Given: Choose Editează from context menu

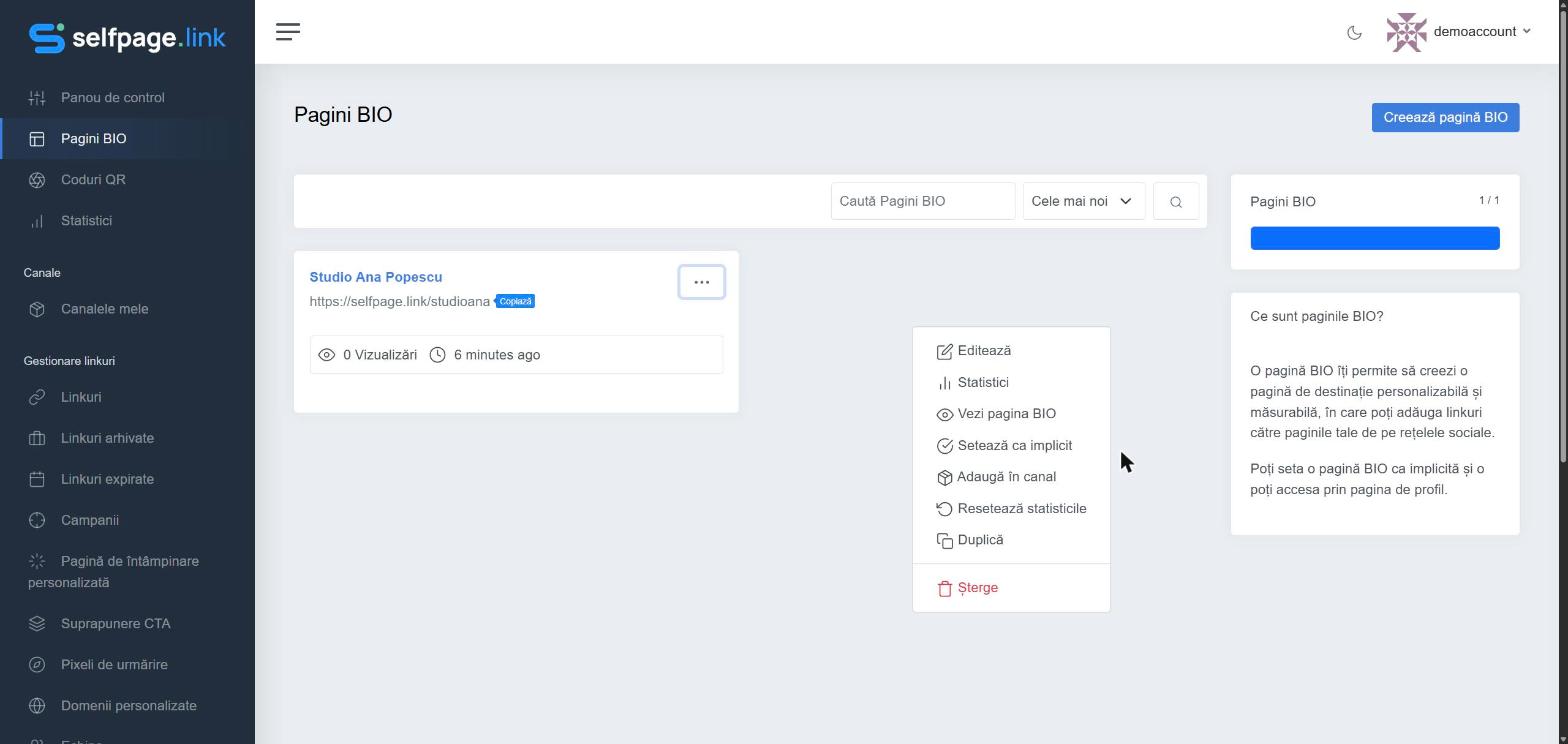Looking at the screenshot, I should pyautogui.click(x=1011, y=351).
